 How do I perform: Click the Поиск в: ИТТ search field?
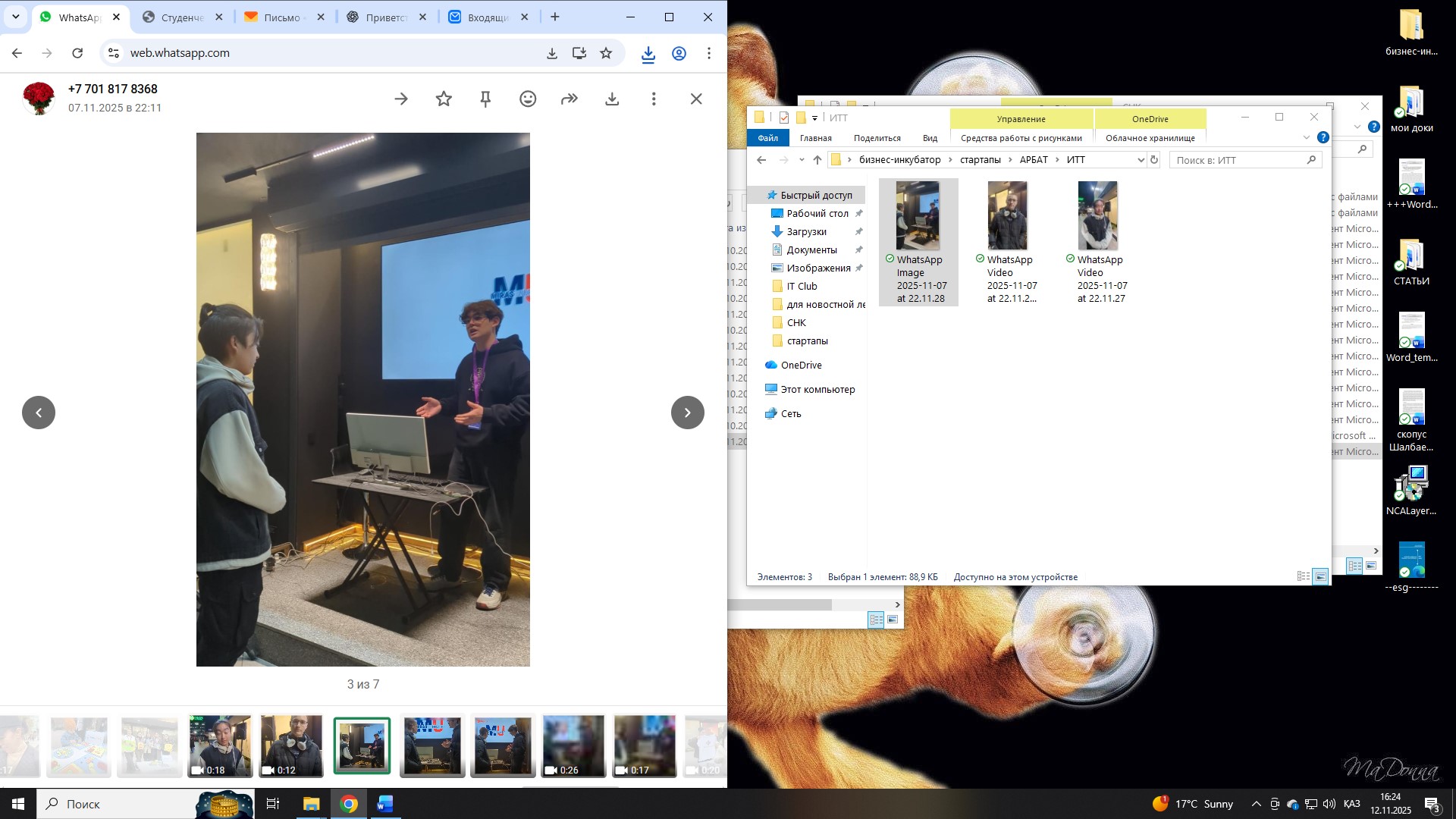pos(1238,160)
